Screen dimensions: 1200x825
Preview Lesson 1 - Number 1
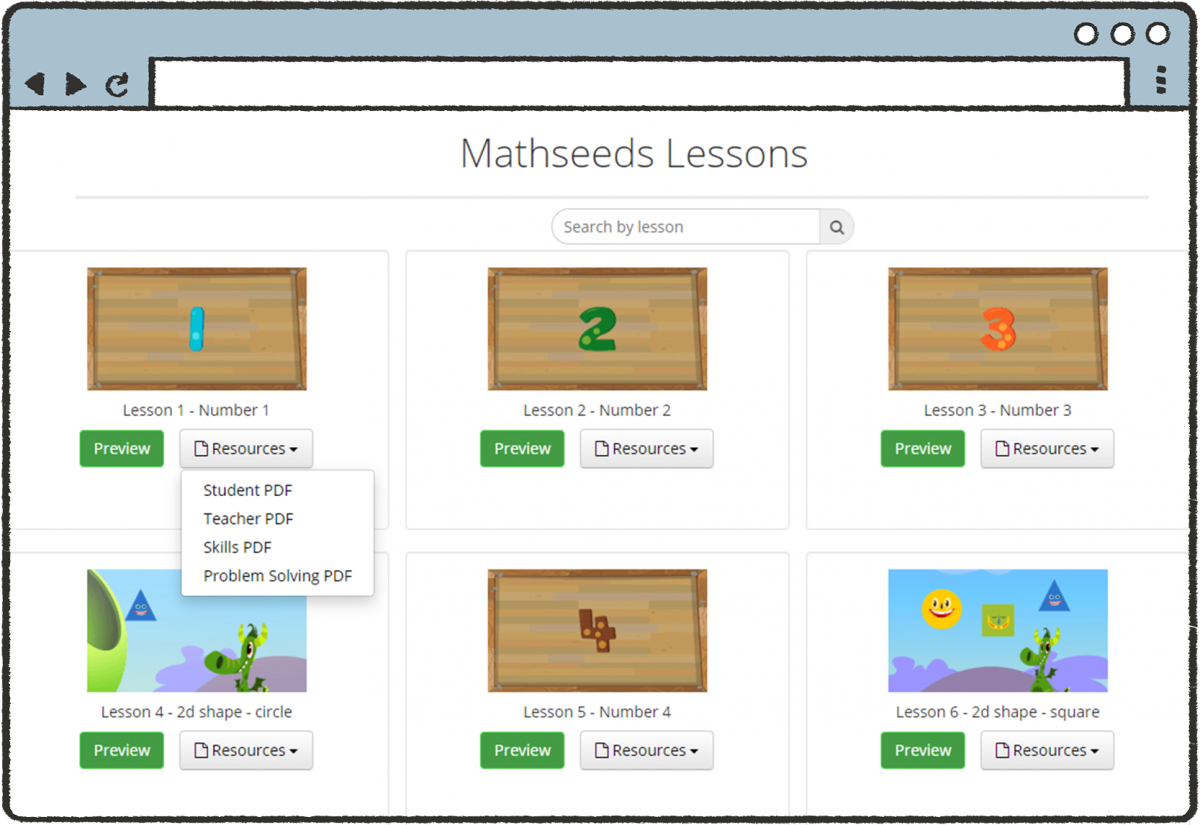tap(122, 449)
